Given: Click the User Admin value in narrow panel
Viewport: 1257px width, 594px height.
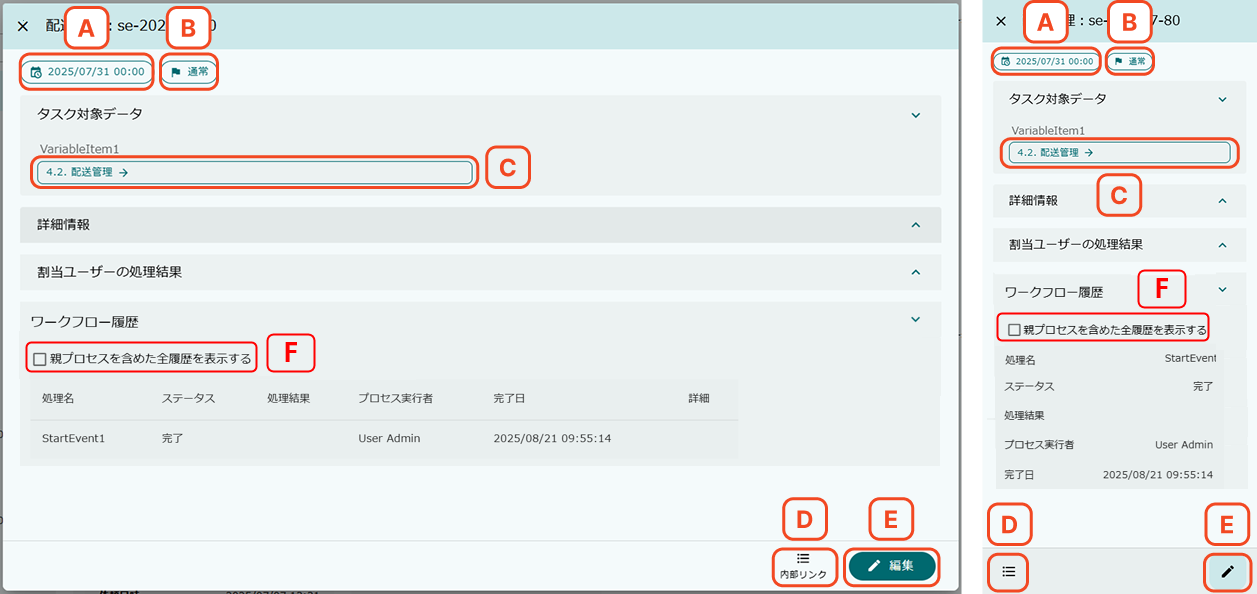Looking at the screenshot, I should pyautogui.click(x=1184, y=445).
